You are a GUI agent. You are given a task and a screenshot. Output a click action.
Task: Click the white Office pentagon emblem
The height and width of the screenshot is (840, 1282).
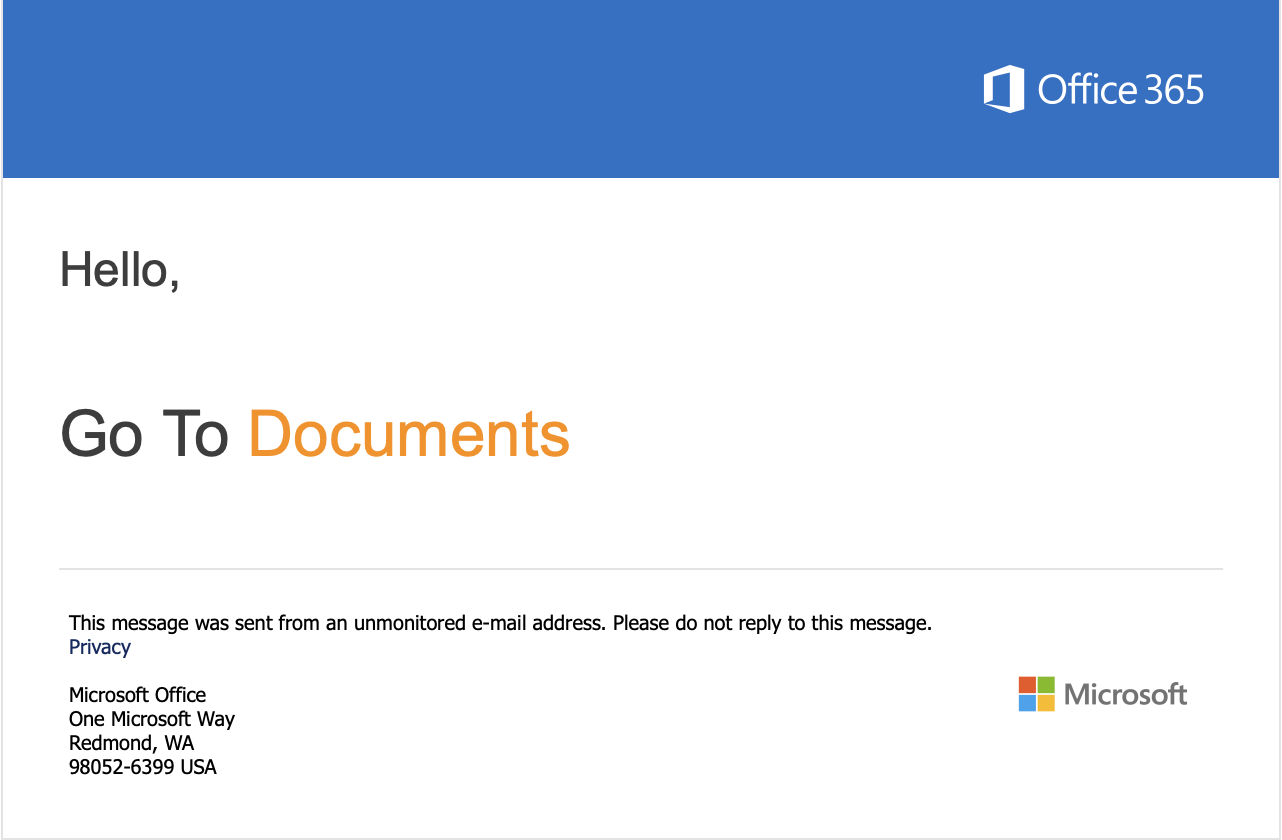point(1005,89)
